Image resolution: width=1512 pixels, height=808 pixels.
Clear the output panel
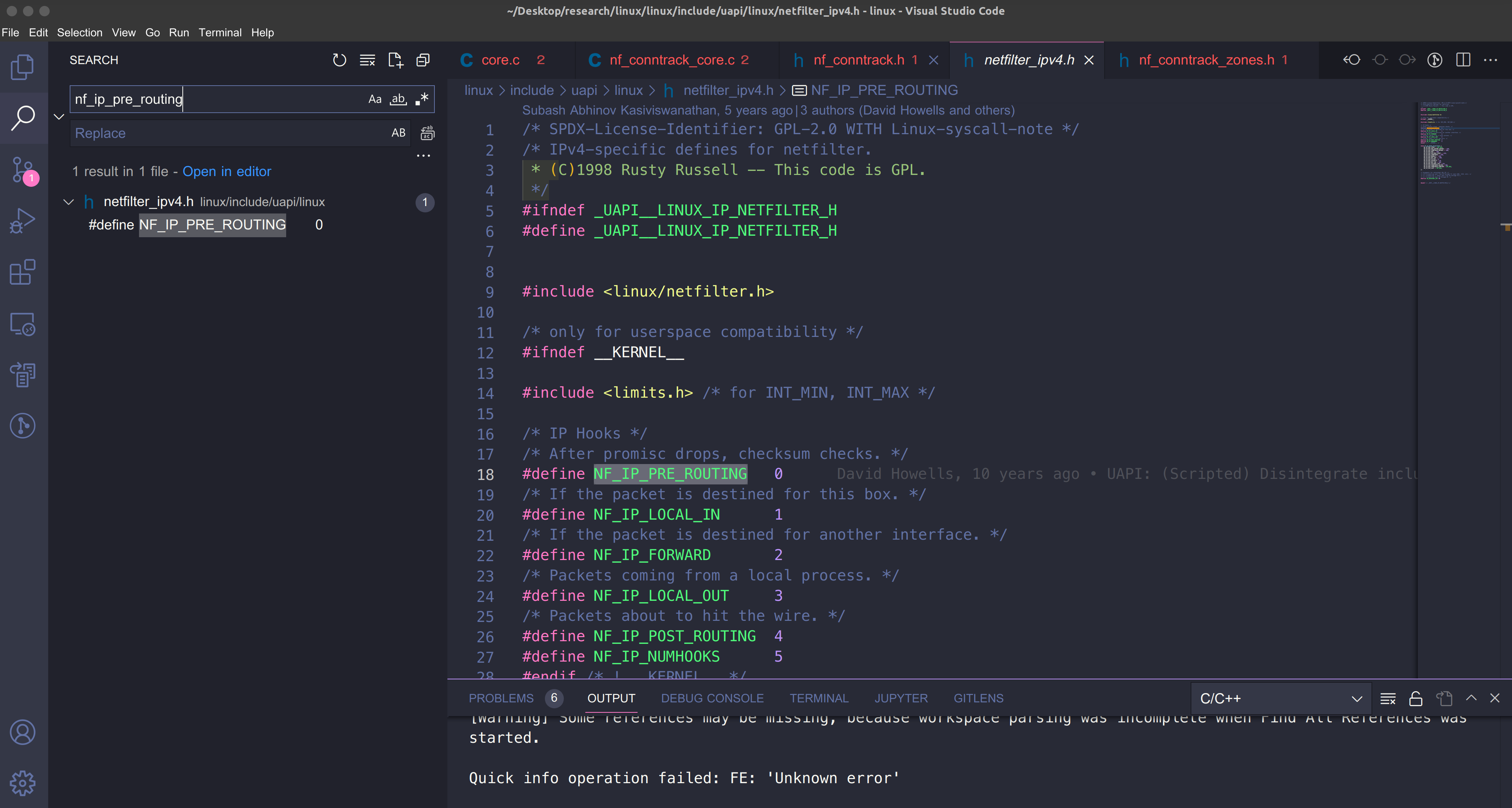1388,698
